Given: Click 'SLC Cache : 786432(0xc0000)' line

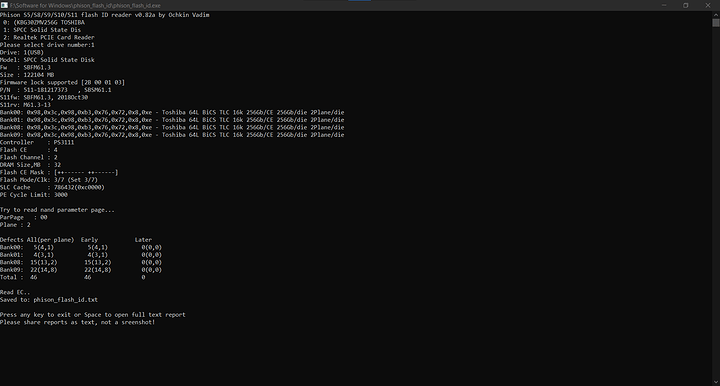Looking at the screenshot, I should point(52,187).
